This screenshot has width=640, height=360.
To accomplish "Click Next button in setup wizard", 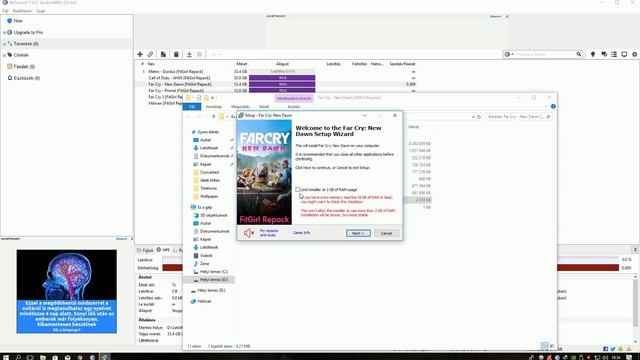I will [358, 233].
